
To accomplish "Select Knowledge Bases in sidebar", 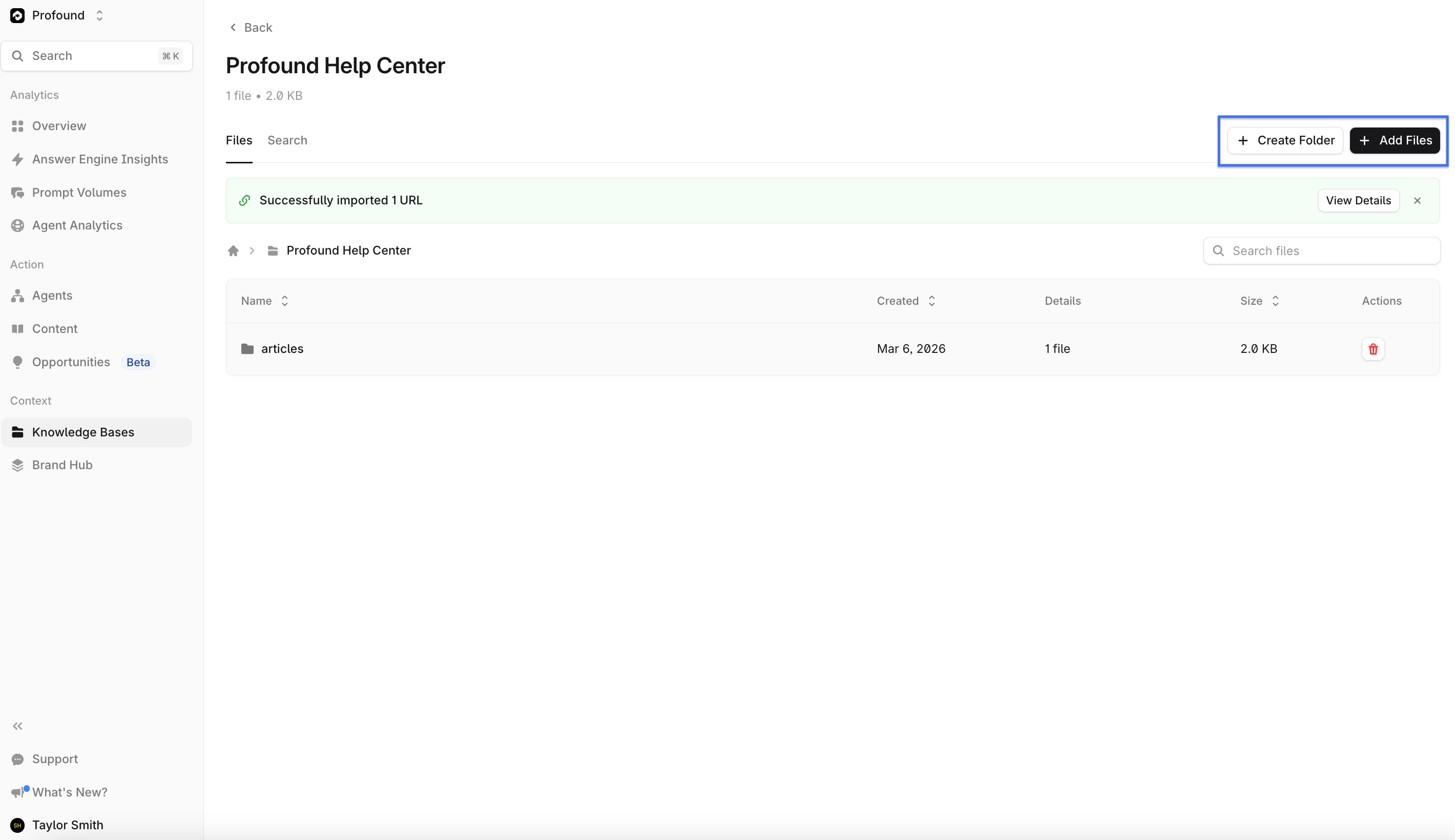I will (x=96, y=432).
